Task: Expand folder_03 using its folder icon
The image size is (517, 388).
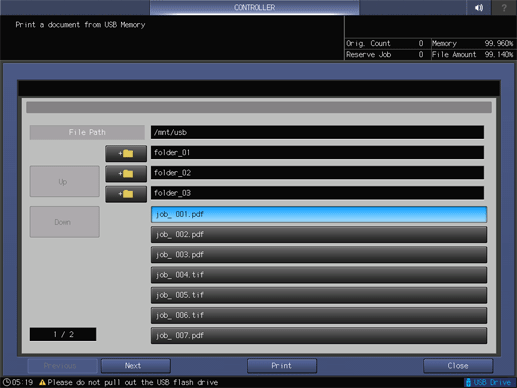Action: (x=126, y=194)
